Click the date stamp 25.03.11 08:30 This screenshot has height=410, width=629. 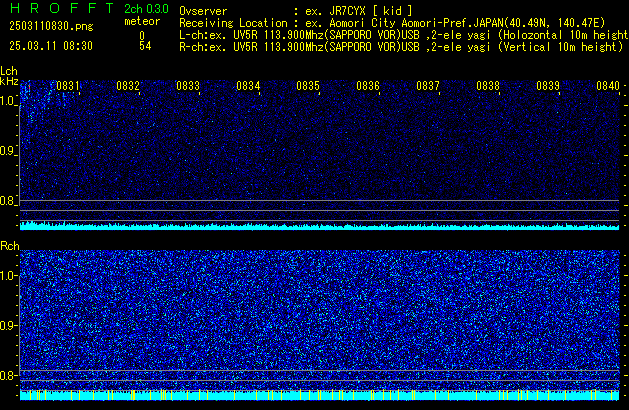point(51,46)
